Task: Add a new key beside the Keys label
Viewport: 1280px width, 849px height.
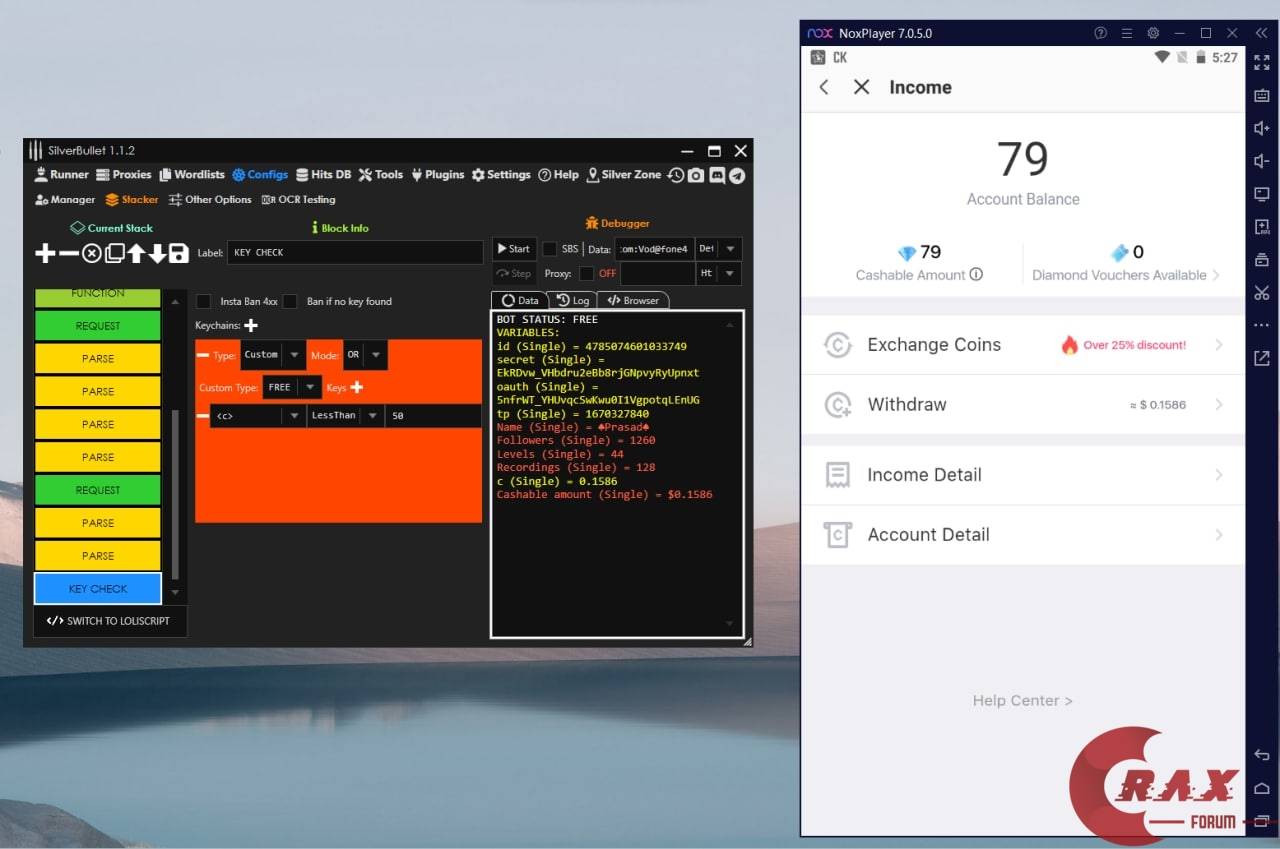Action: [356, 387]
